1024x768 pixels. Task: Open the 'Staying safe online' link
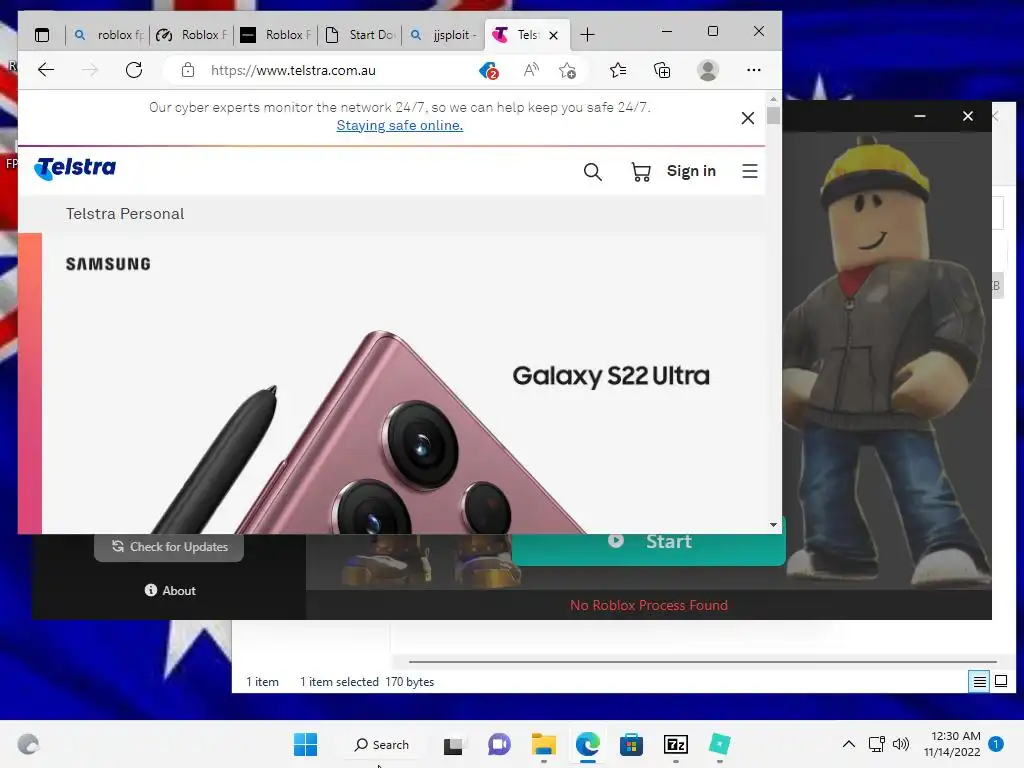click(x=400, y=125)
